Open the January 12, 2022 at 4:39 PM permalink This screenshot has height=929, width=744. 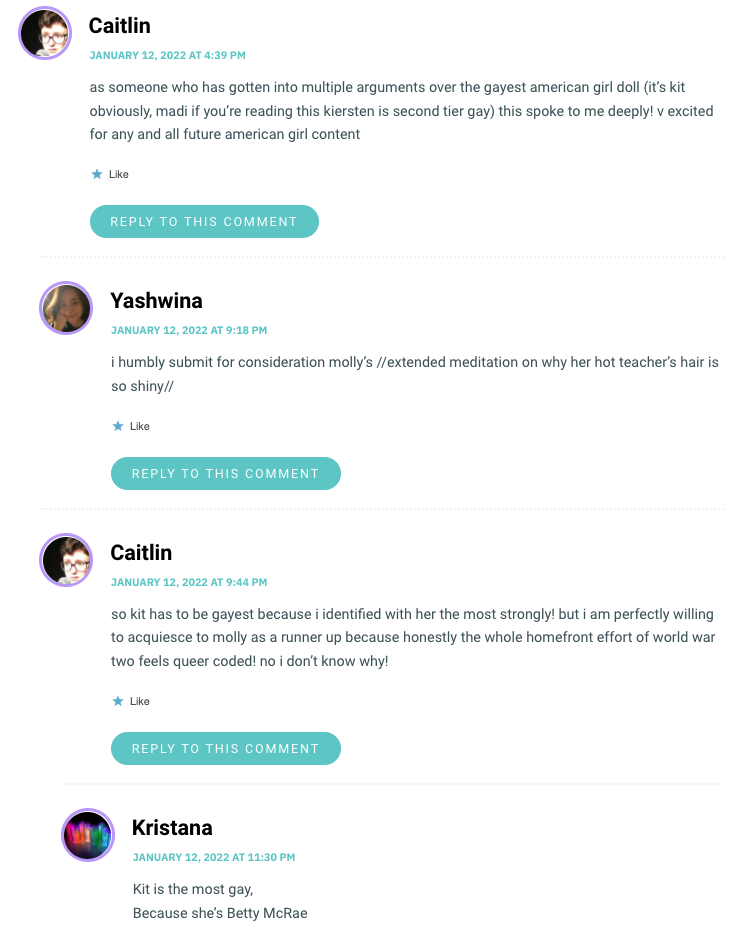click(168, 55)
